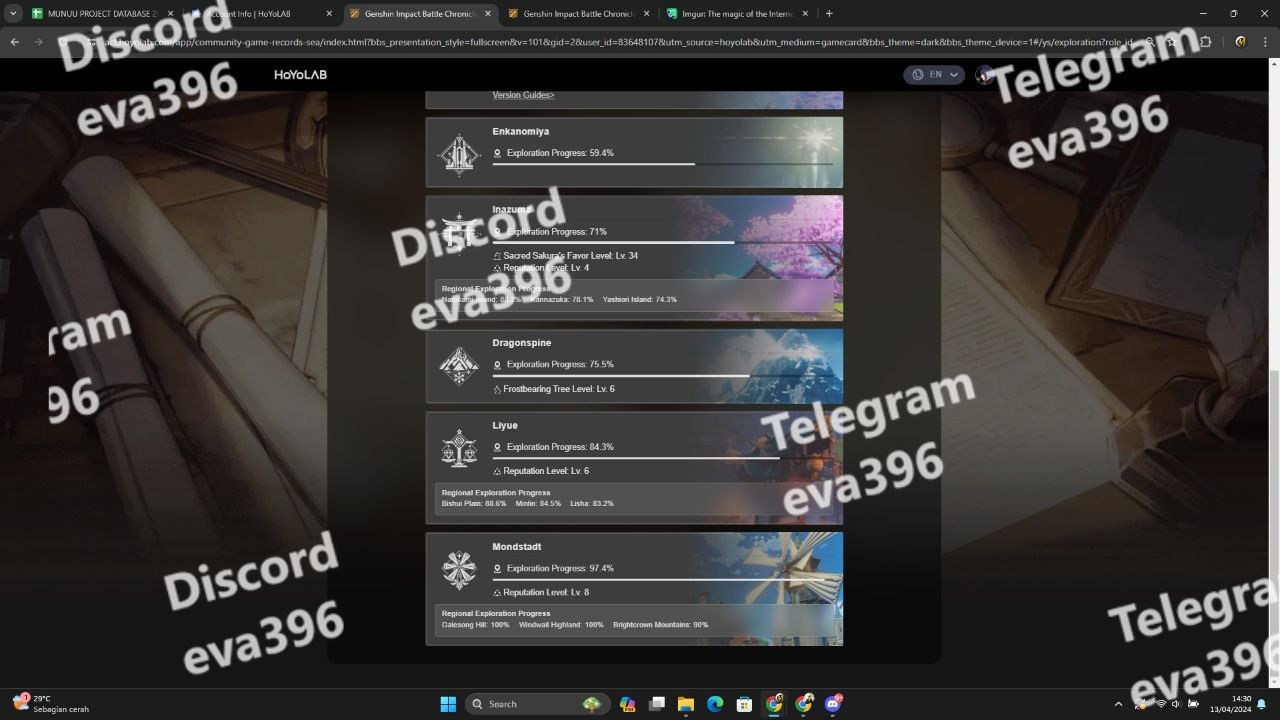Screen dimensions: 1280x720
Task: Go back with the browser back arrow
Action: 14,42
